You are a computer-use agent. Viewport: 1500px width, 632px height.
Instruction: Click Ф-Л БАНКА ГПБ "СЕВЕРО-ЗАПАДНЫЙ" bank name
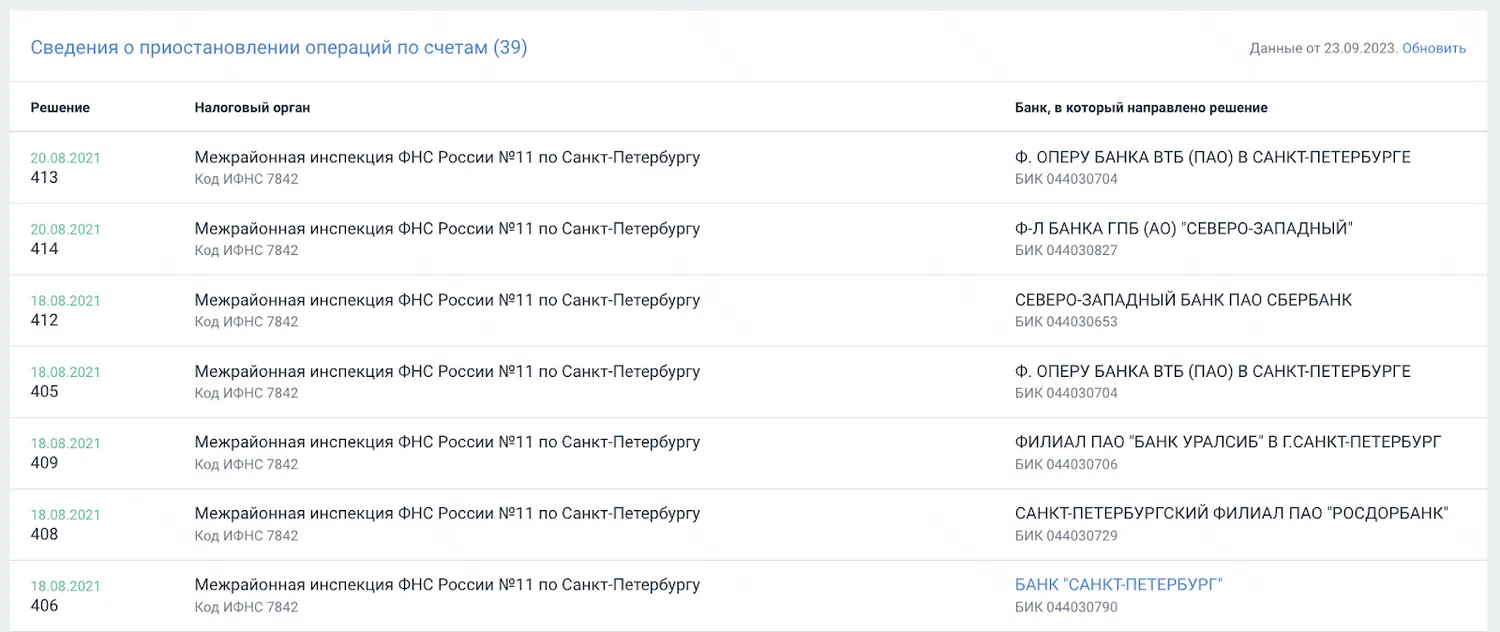click(x=1184, y=228)
